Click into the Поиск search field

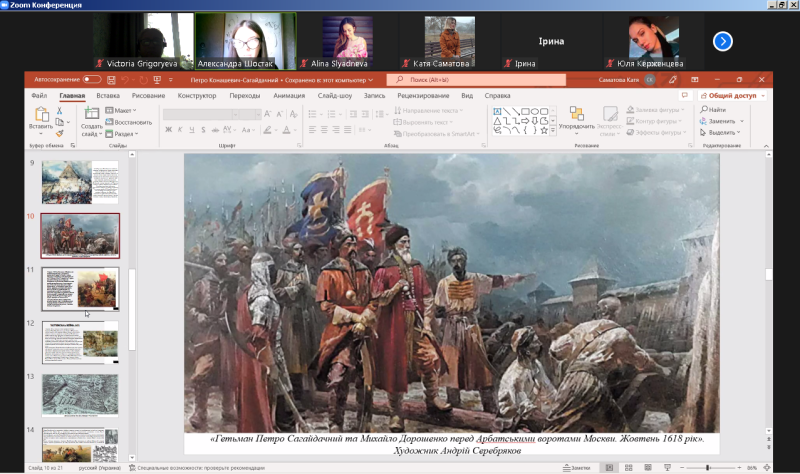point(476,80)
